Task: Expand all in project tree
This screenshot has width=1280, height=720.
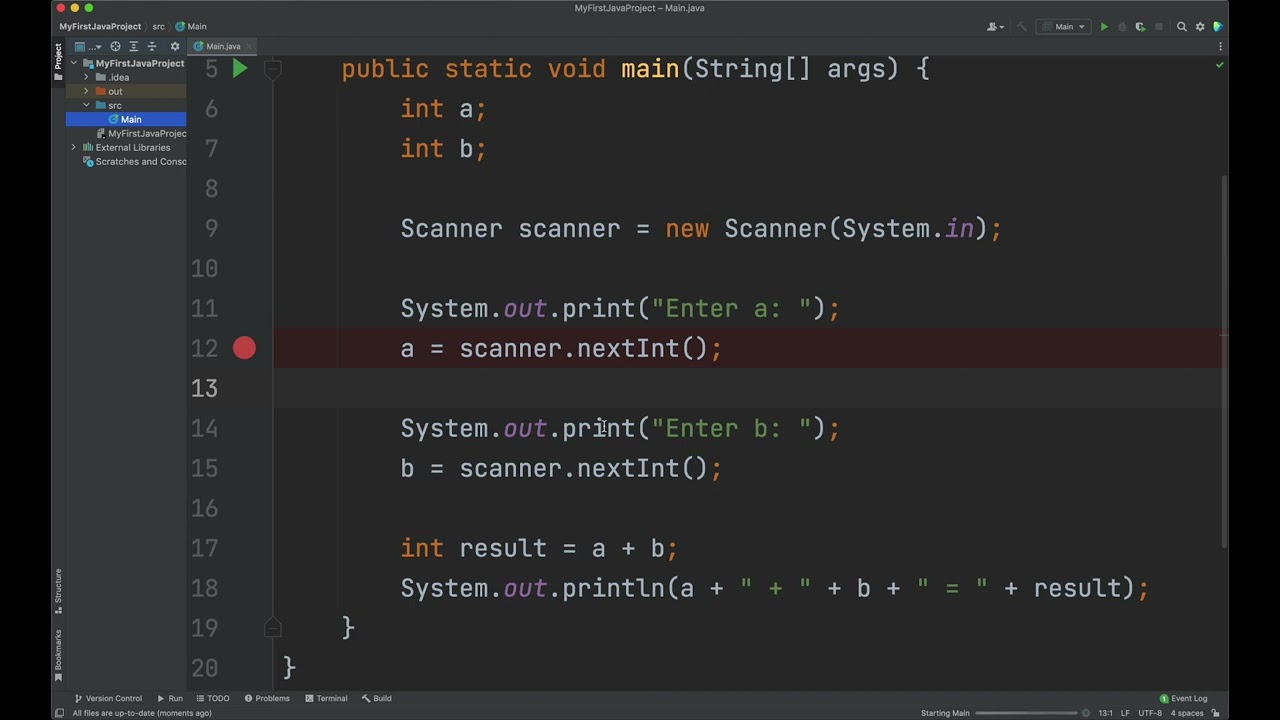Action: (133, 46)
